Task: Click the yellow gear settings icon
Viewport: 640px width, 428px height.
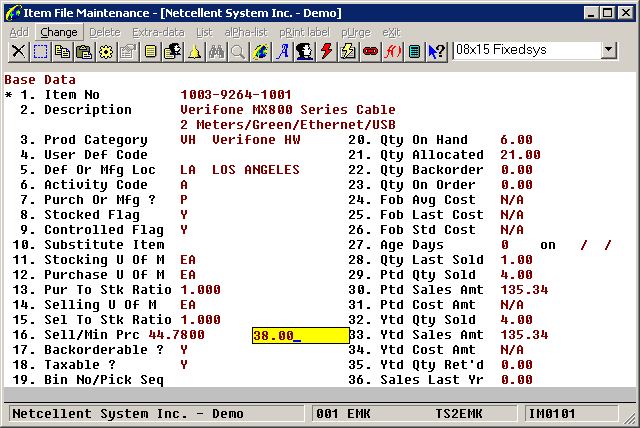Action: click(107, 52)
